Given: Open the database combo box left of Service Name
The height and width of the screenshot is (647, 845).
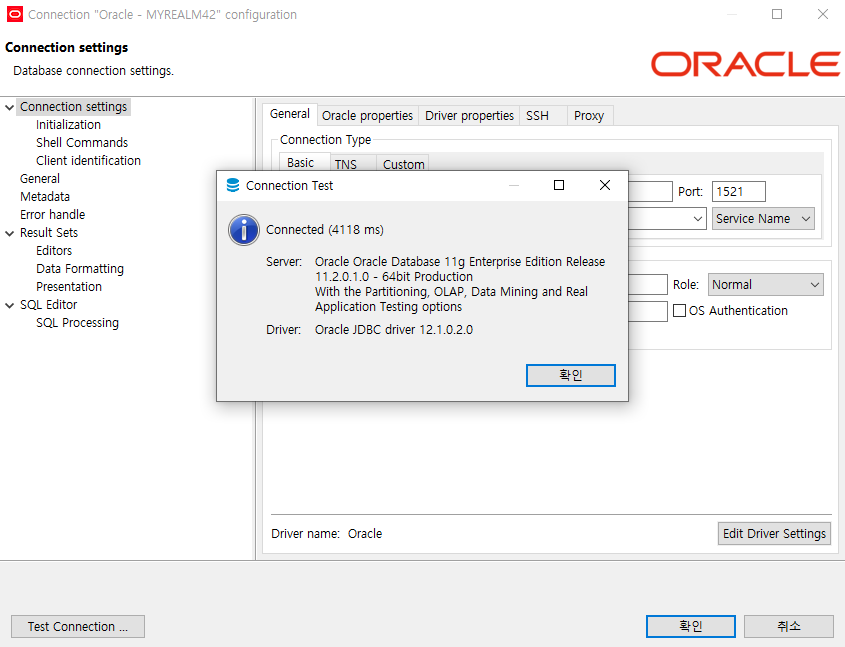Looking at the screenshot, I should tap(668, 219).
